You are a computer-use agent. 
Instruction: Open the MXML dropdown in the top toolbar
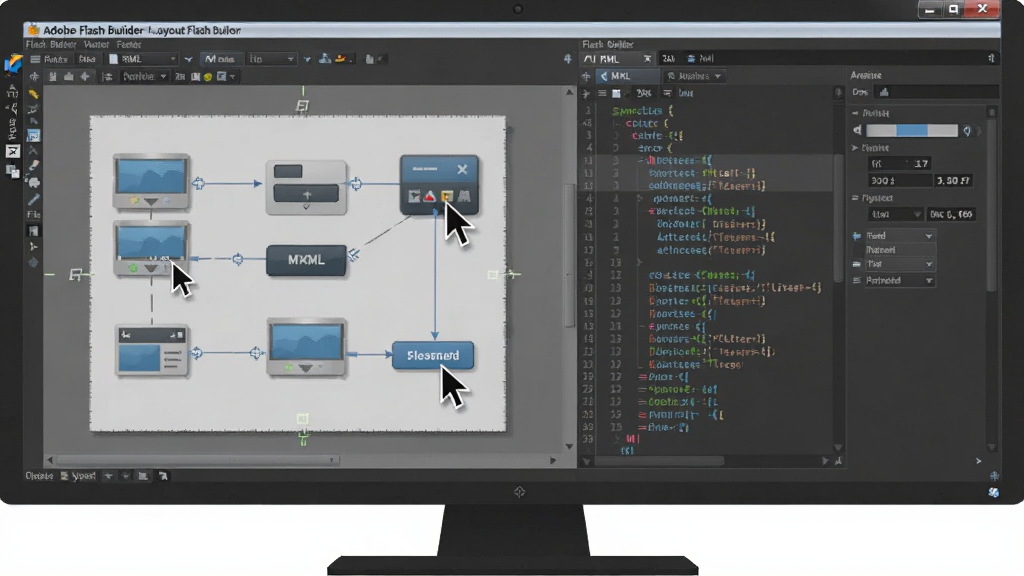(x=143, y=59)
